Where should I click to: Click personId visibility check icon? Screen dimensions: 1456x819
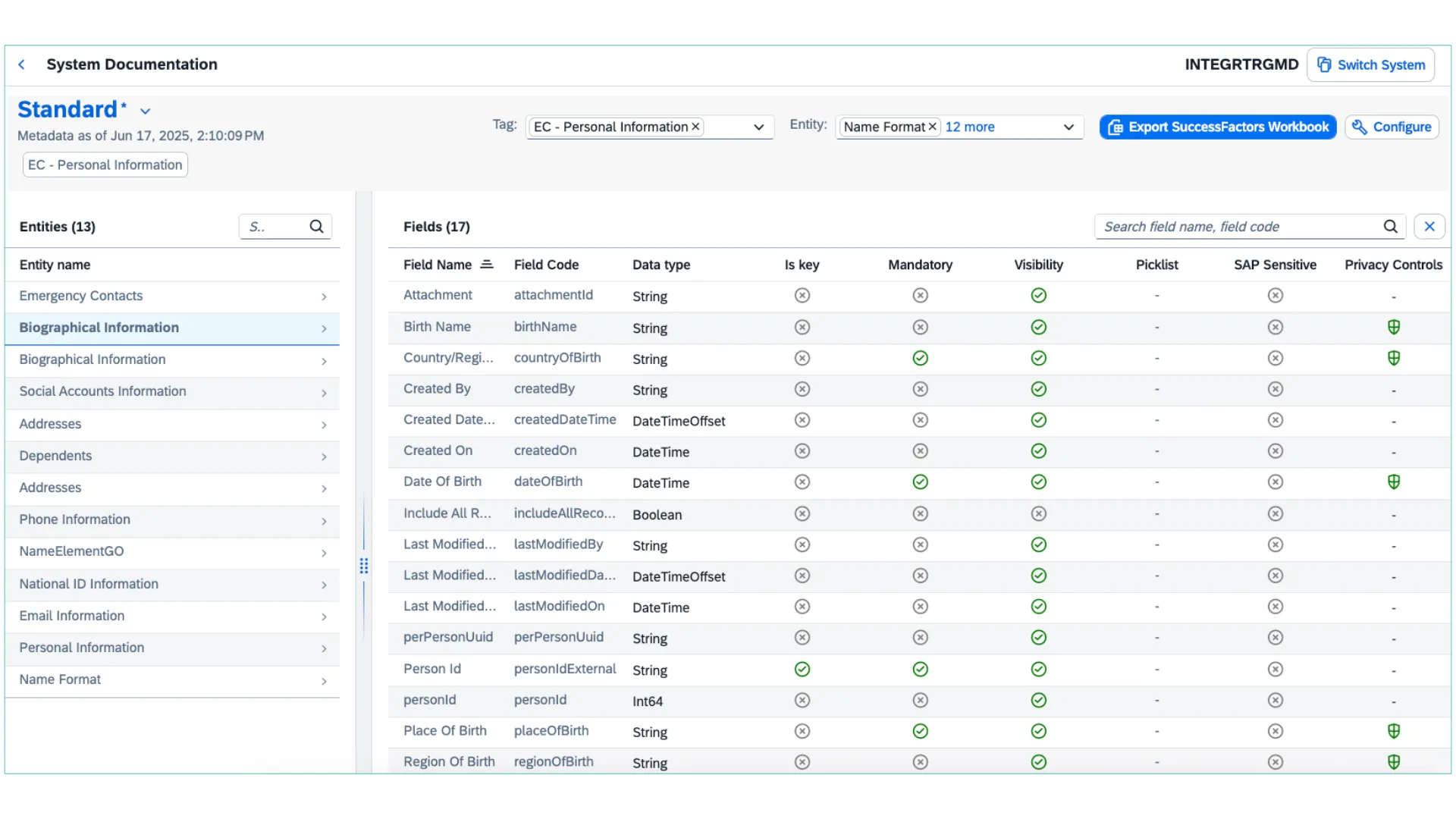[x=1039, y=700]
